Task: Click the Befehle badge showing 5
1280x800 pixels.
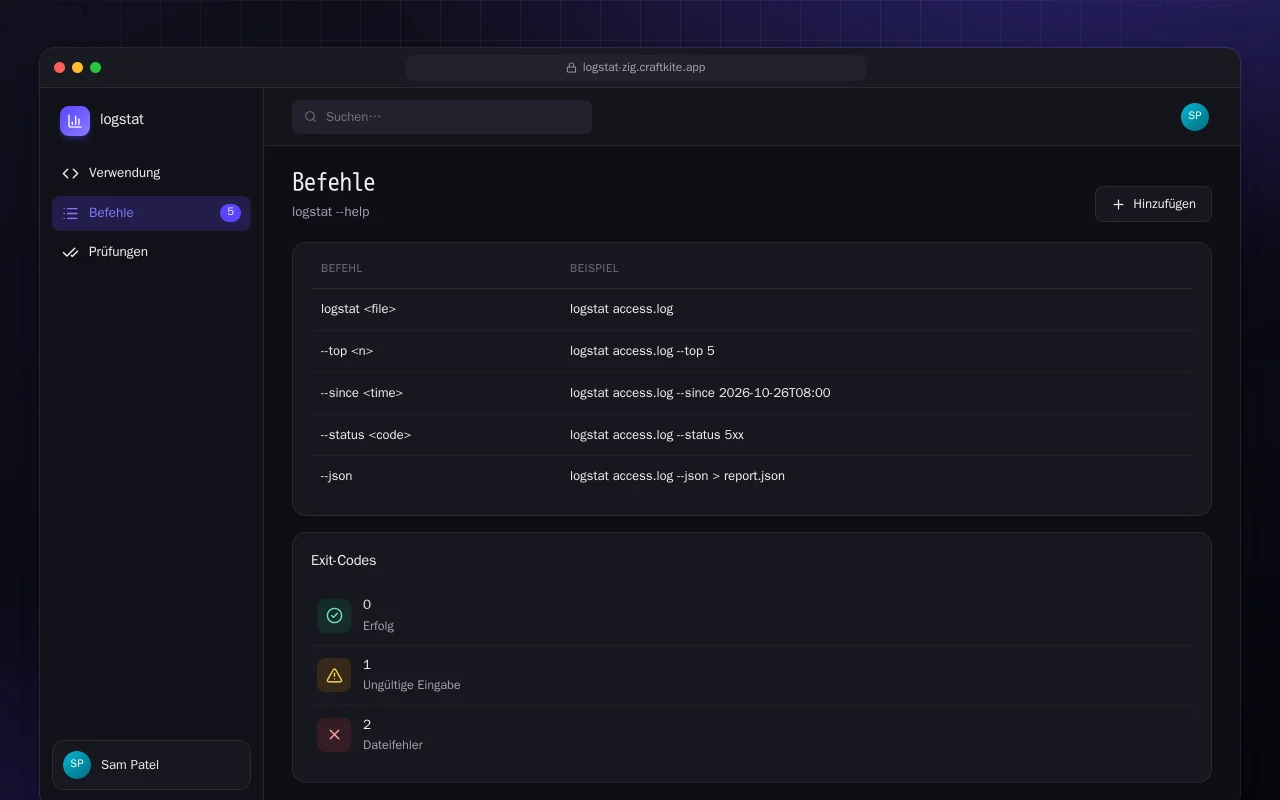Action: 230,213
